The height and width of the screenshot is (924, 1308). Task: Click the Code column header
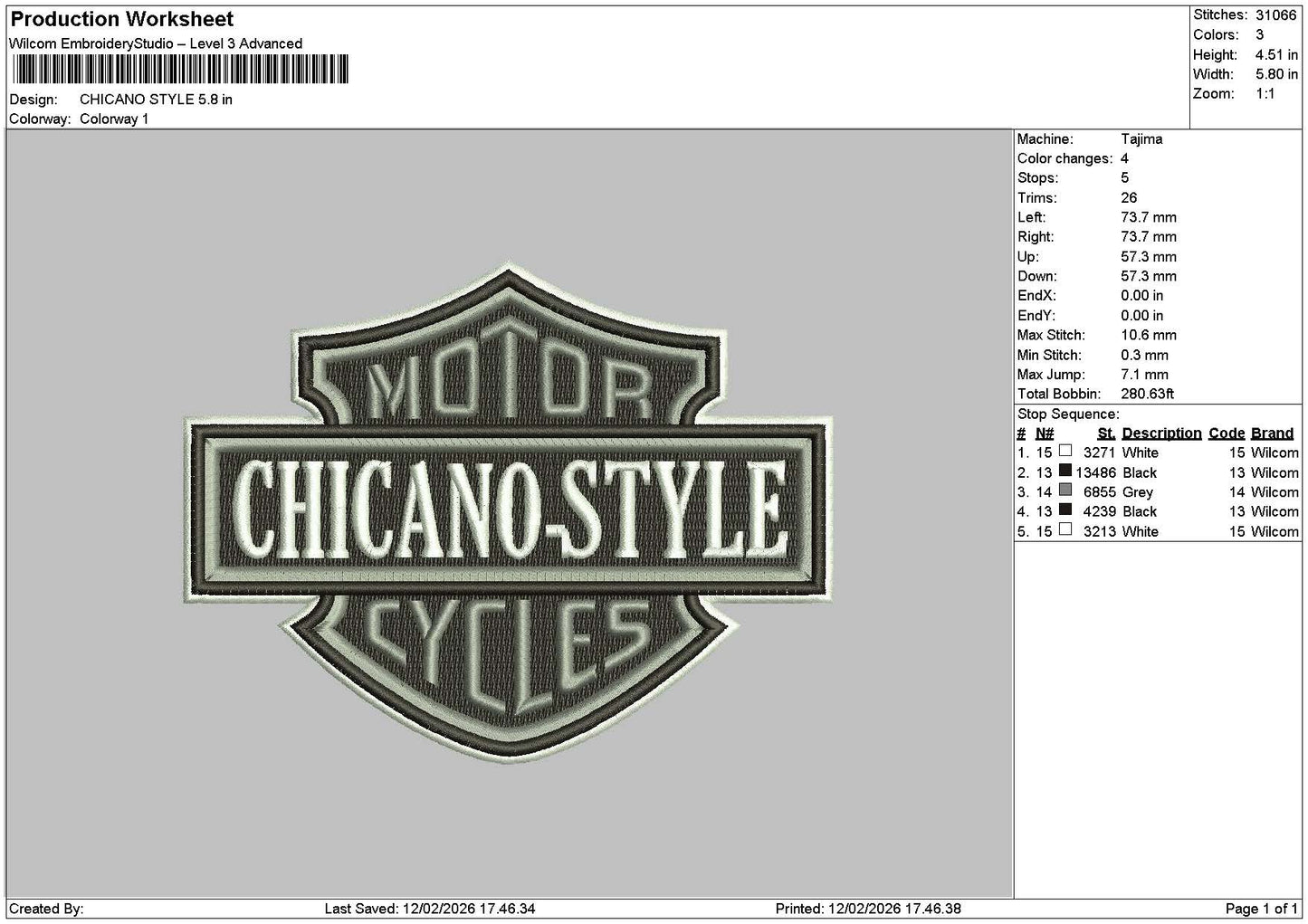pos(1227,433)
